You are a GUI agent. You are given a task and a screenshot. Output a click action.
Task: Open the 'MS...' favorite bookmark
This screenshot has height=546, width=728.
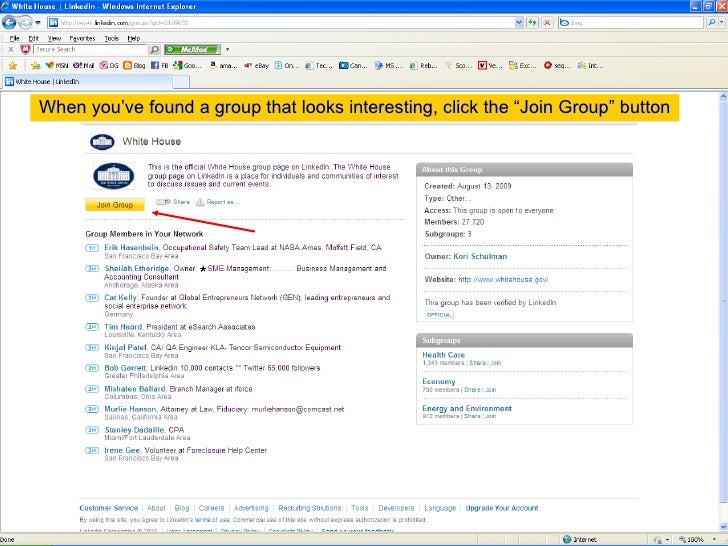(389, 65)
